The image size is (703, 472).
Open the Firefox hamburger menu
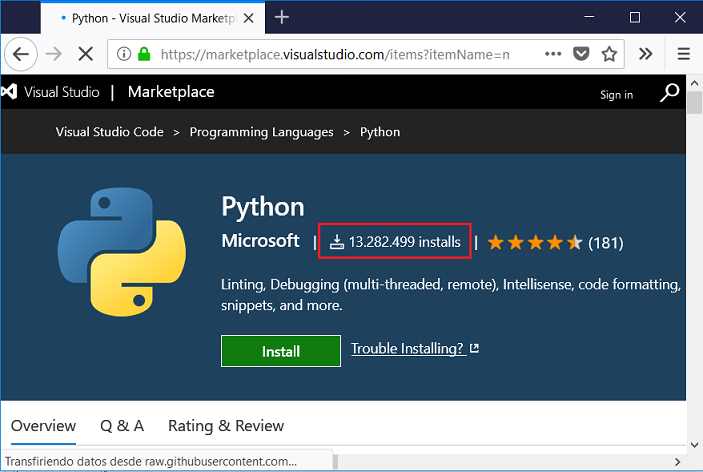click(683, 54)
